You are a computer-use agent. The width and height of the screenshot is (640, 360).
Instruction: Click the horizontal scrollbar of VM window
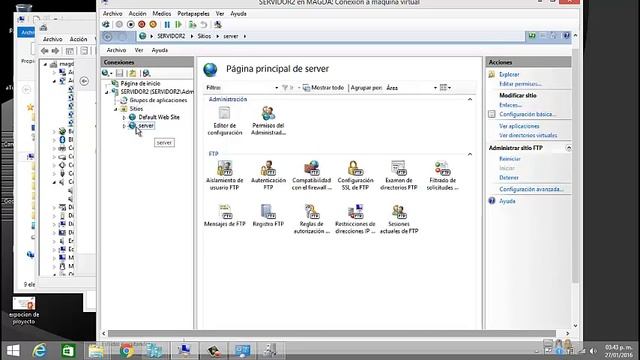332,333
